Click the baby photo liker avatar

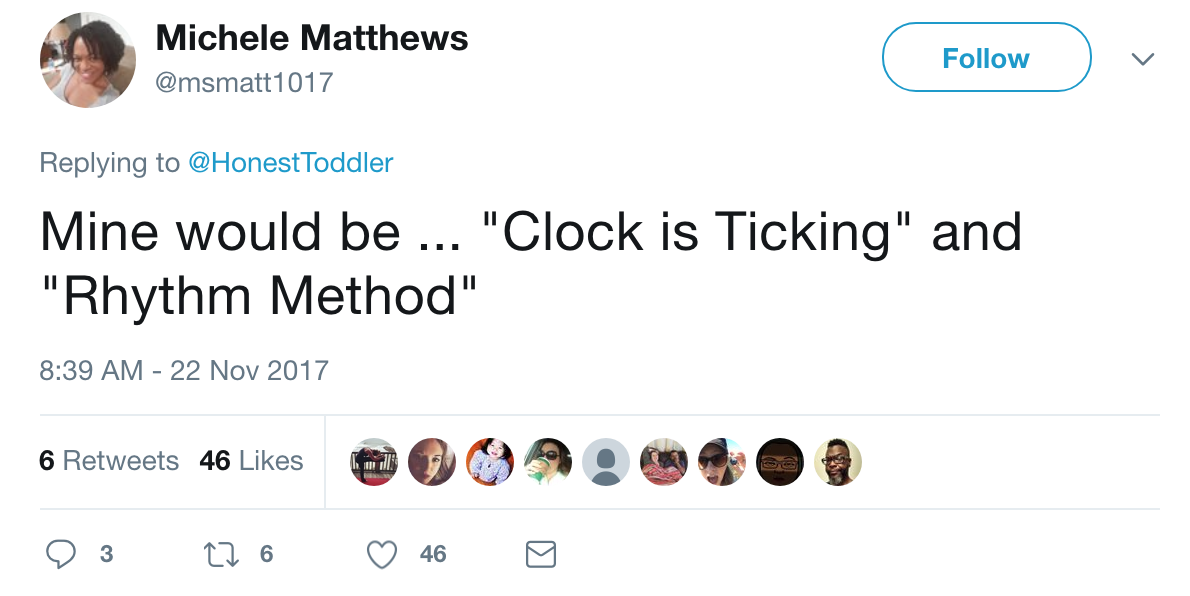pyautogui.click(x=490, y=462)
